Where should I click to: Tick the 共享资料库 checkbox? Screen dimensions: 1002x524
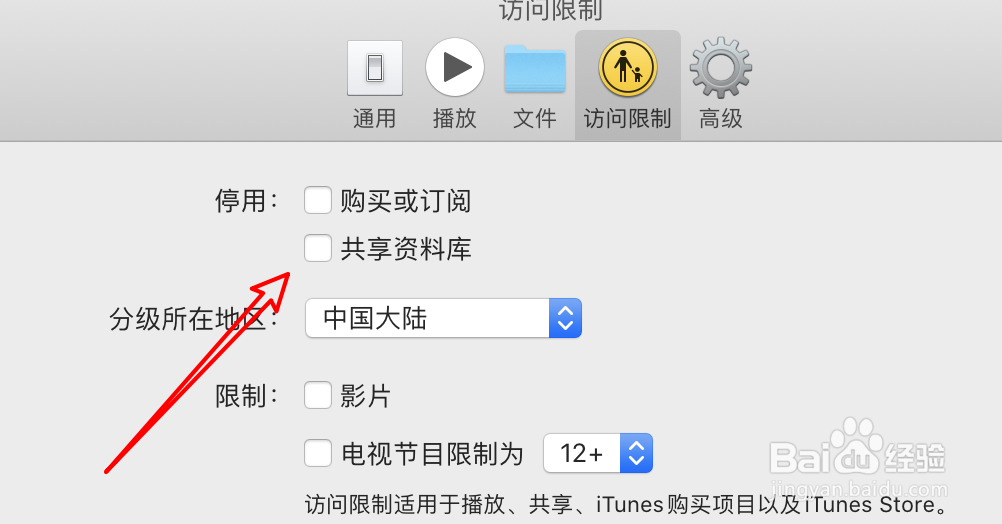[318, 248]
